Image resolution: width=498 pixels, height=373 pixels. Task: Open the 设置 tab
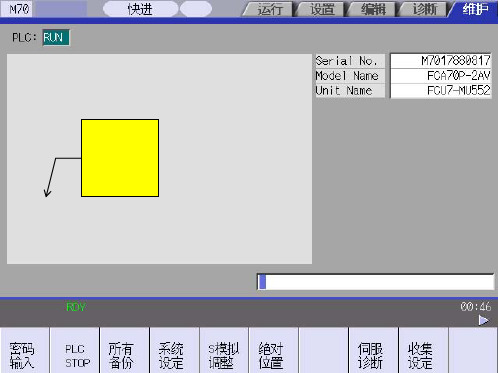(322, 9)
